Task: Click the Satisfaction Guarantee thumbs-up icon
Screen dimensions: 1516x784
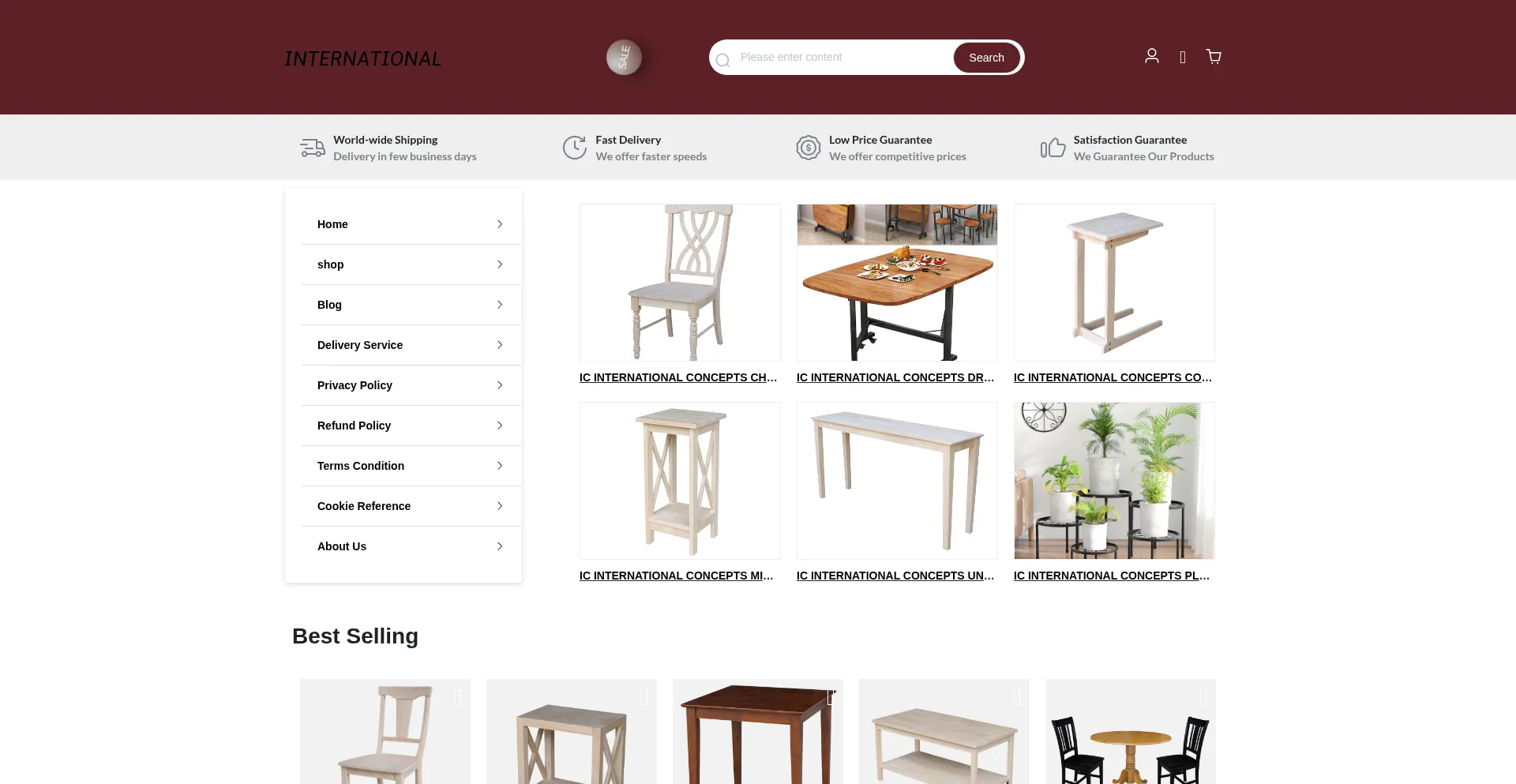Action: (x=1053, y=148)
